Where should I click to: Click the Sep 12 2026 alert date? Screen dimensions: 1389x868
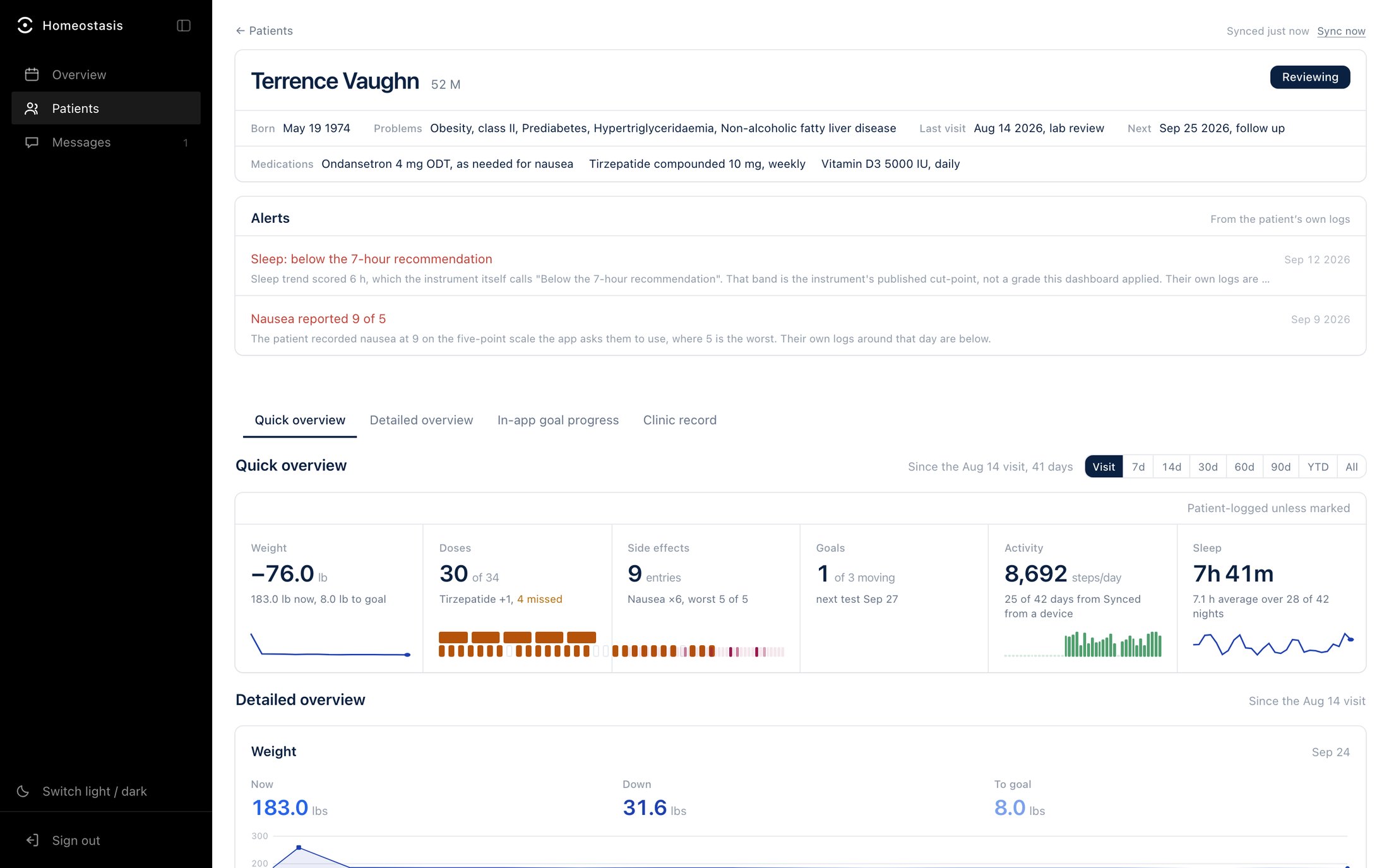point(1317,259)
